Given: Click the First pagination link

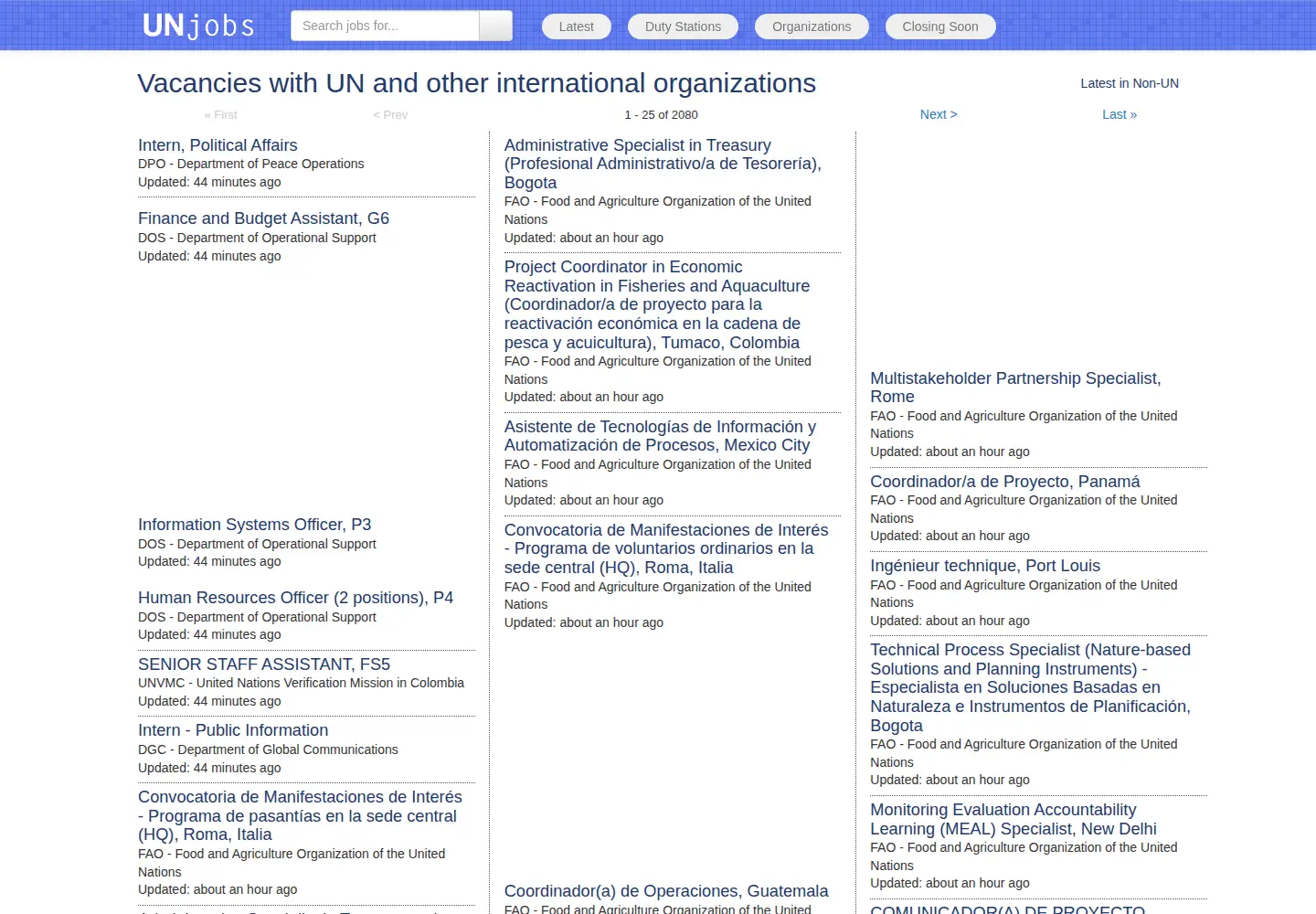Looking at the screenshot, I should [x=220, y=115].
